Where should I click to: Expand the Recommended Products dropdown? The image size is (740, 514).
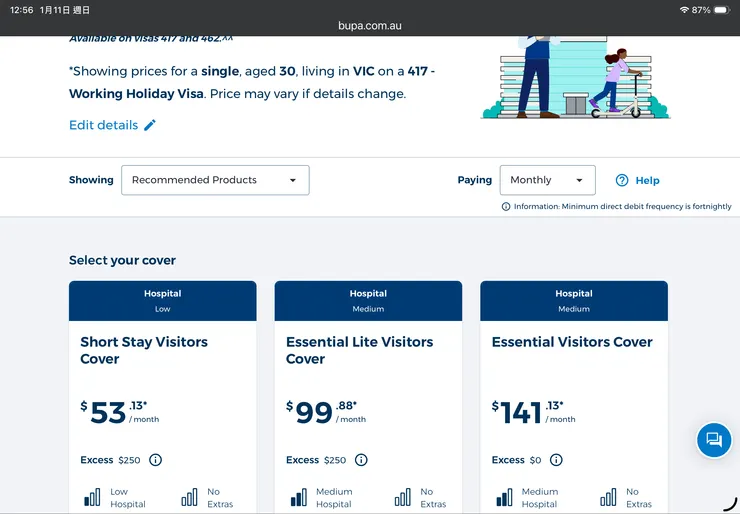[x=215, y=180]
